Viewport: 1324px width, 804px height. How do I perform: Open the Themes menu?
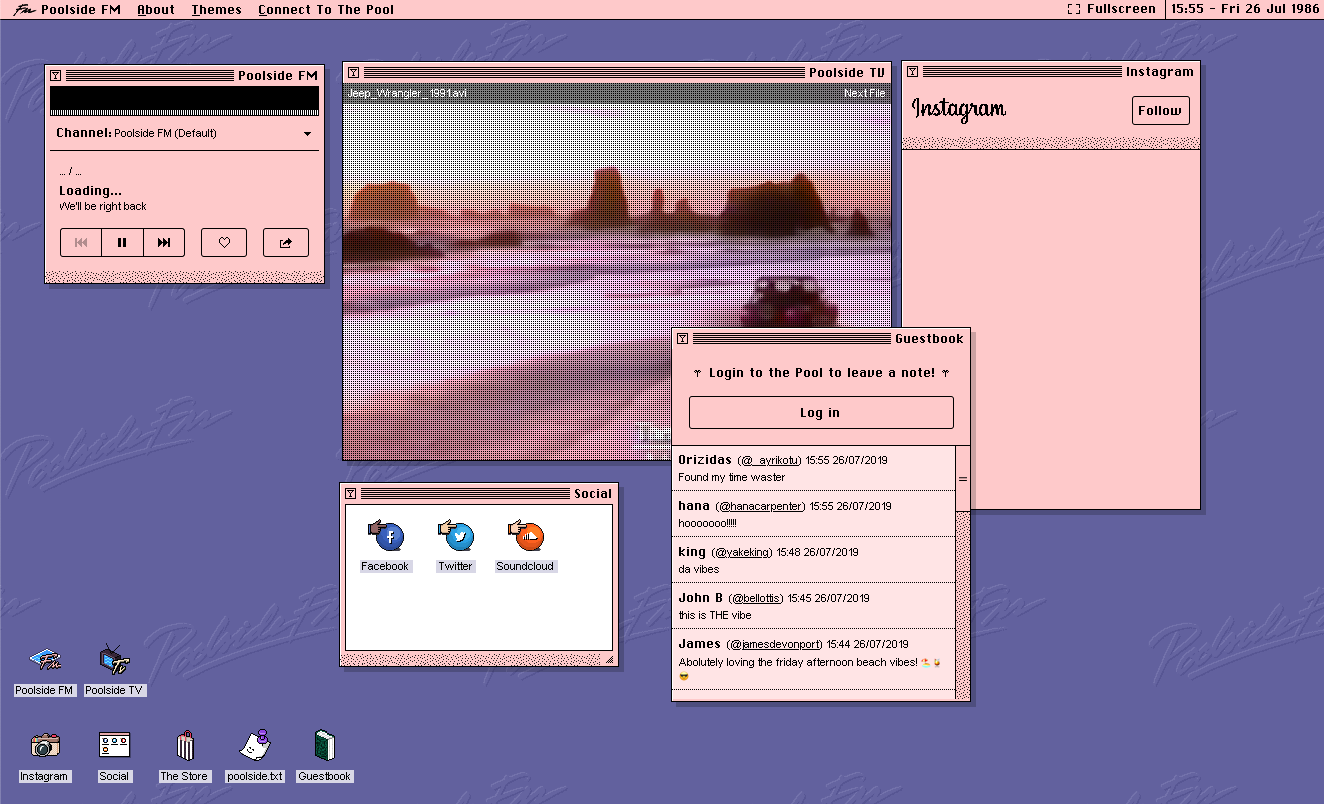[x=217, y=9]
